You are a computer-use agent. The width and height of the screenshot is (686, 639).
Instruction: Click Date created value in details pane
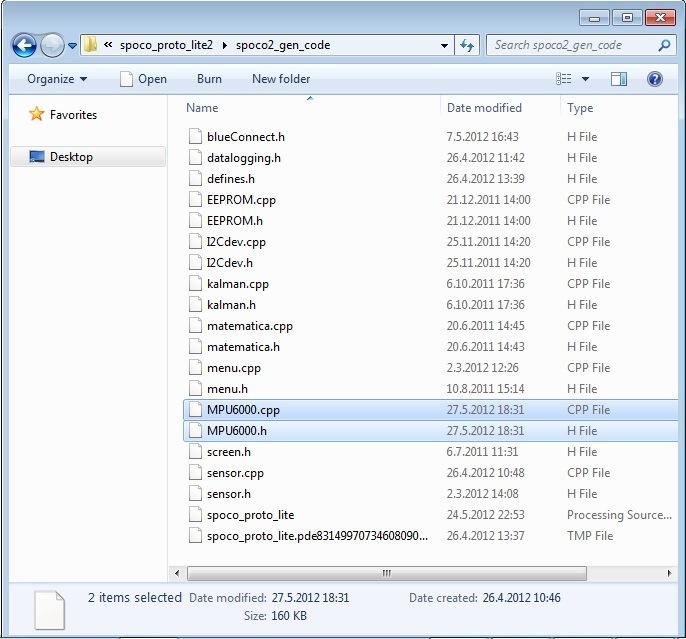522,598
